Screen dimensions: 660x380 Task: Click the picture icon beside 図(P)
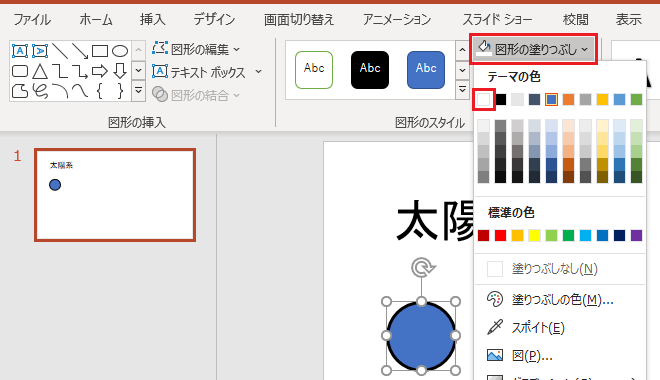495,355
